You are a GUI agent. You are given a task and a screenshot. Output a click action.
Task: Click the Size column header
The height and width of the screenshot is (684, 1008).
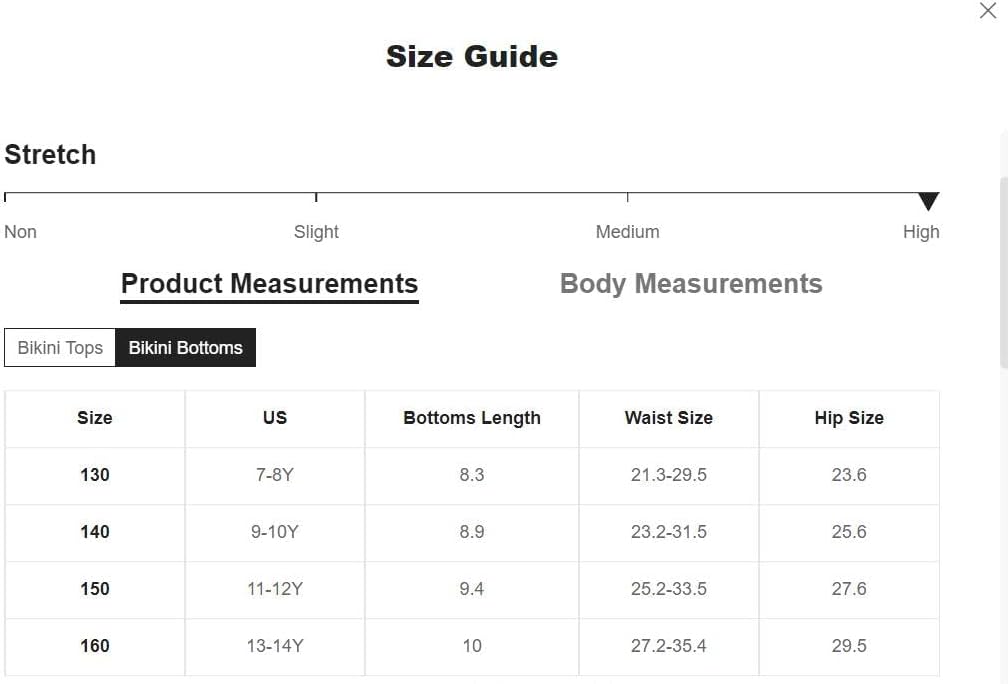coord(95,418)
